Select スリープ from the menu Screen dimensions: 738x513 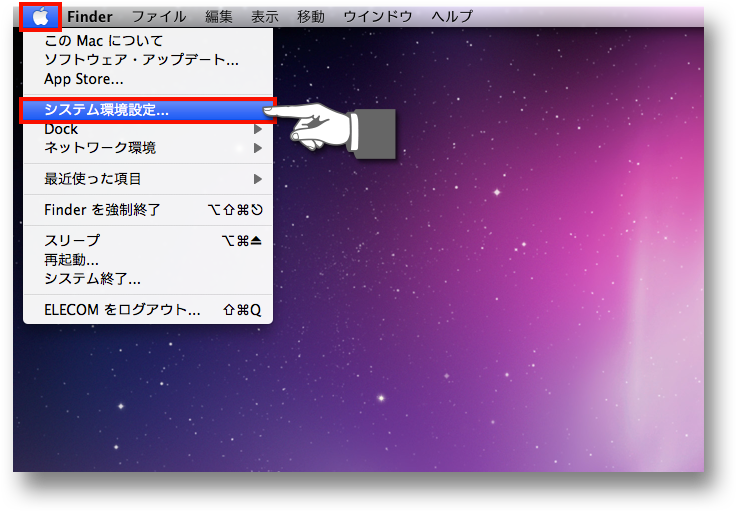click(x=148, y=240)
